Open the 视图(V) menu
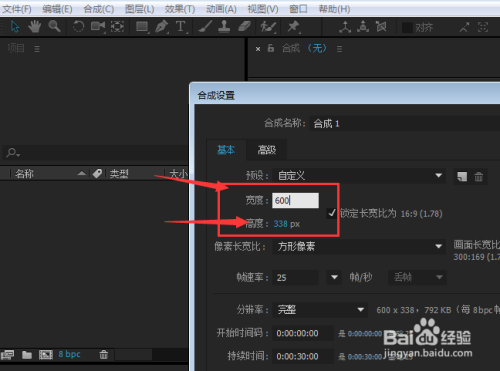This screenshot has height=371, width=500. (263, 9)
